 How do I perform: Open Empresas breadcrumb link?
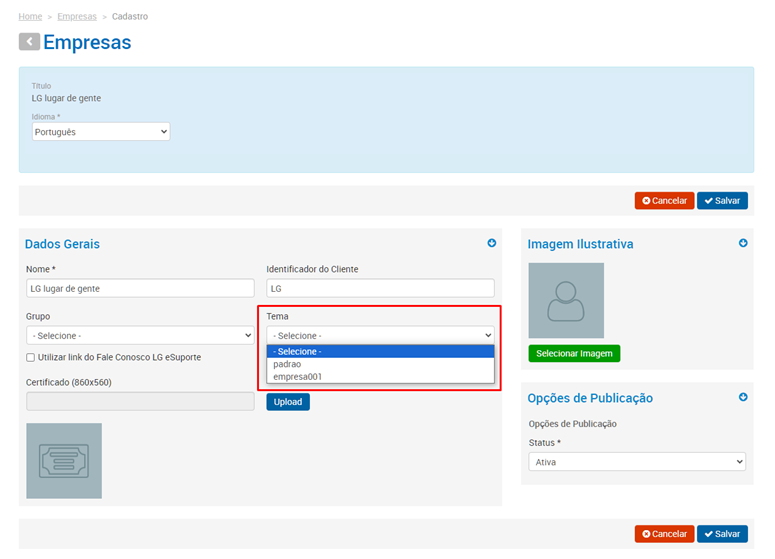(77, 16)
